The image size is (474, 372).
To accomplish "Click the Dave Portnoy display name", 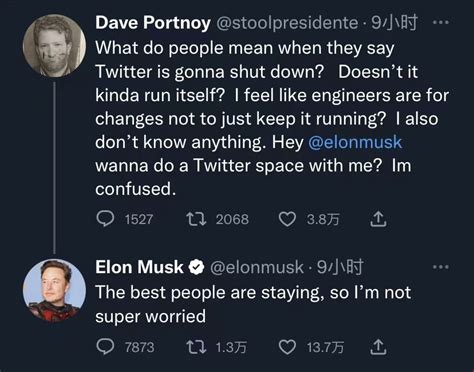I will pyautogui.click(x=153, y=23).
